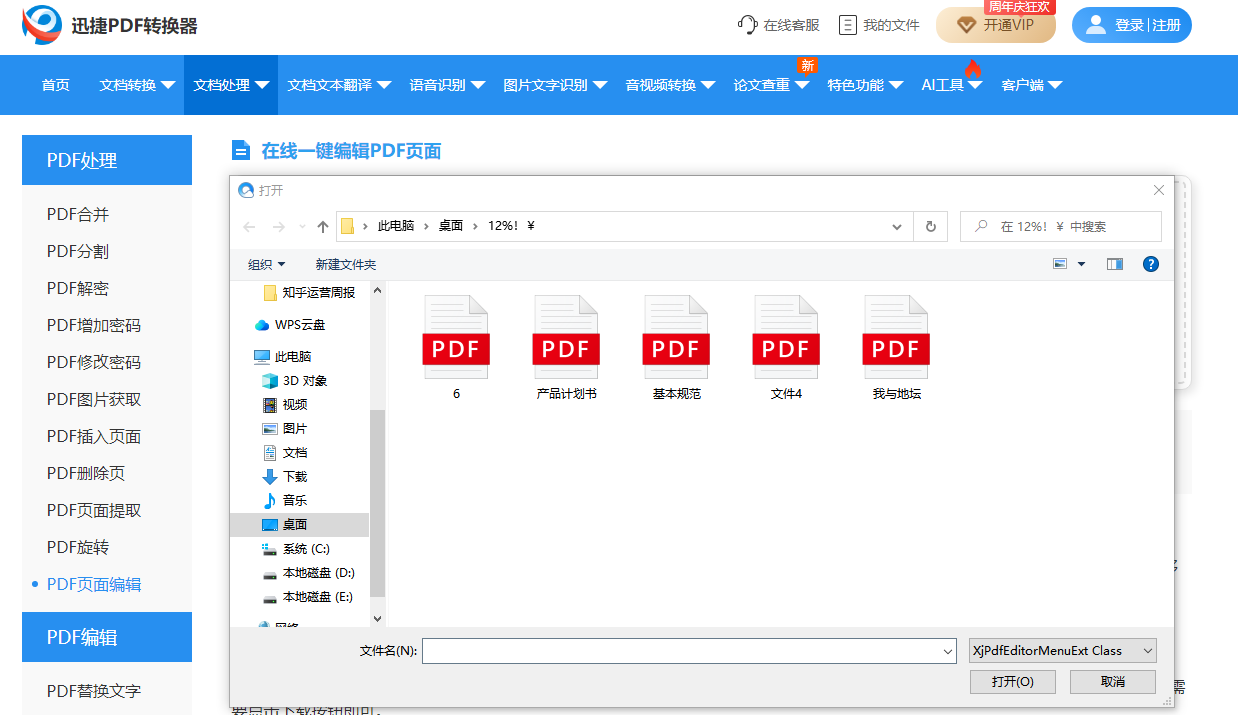Expand the 文件名 history dropdown

(948, 651)
